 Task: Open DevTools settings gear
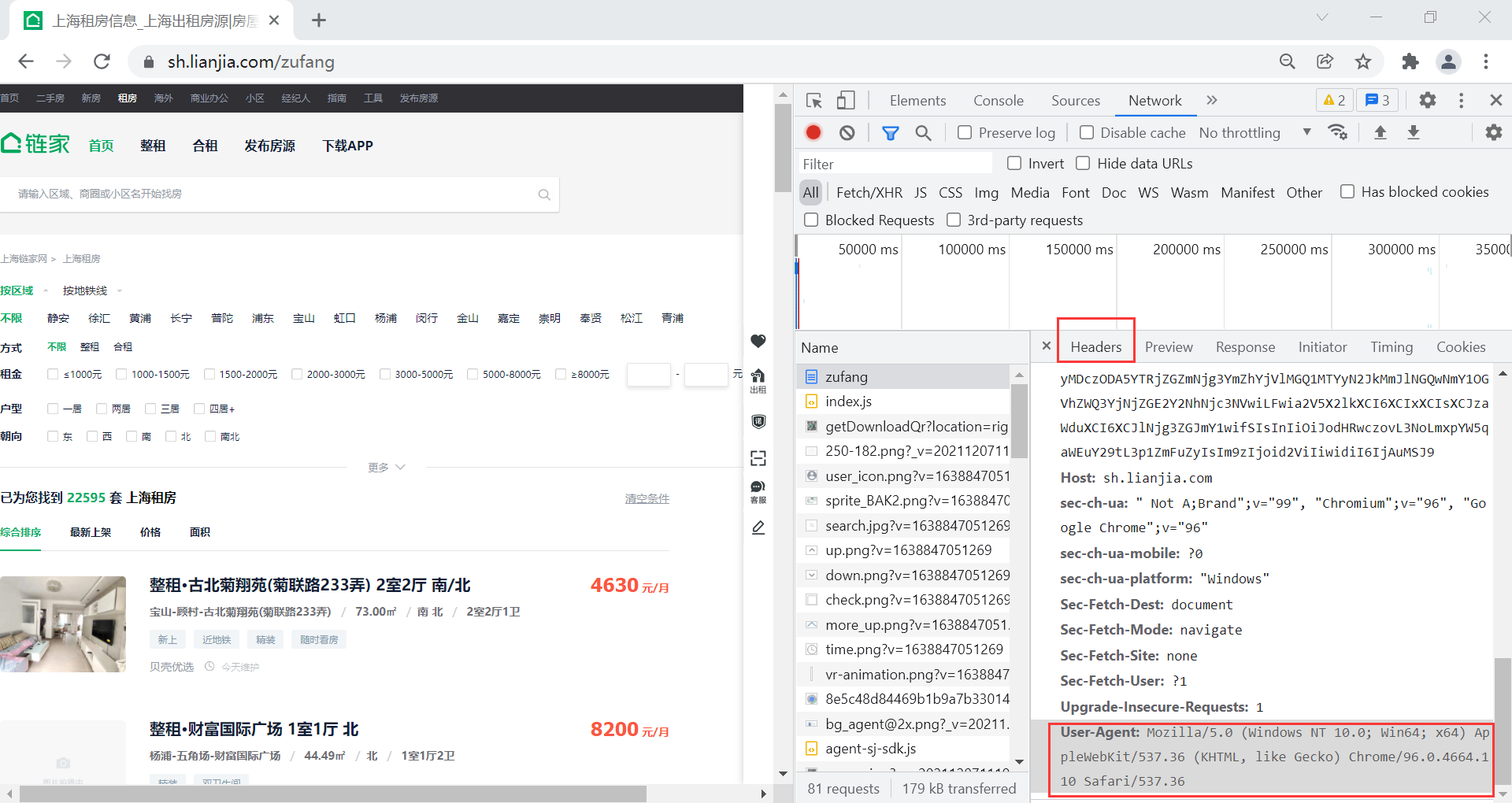1428,100
